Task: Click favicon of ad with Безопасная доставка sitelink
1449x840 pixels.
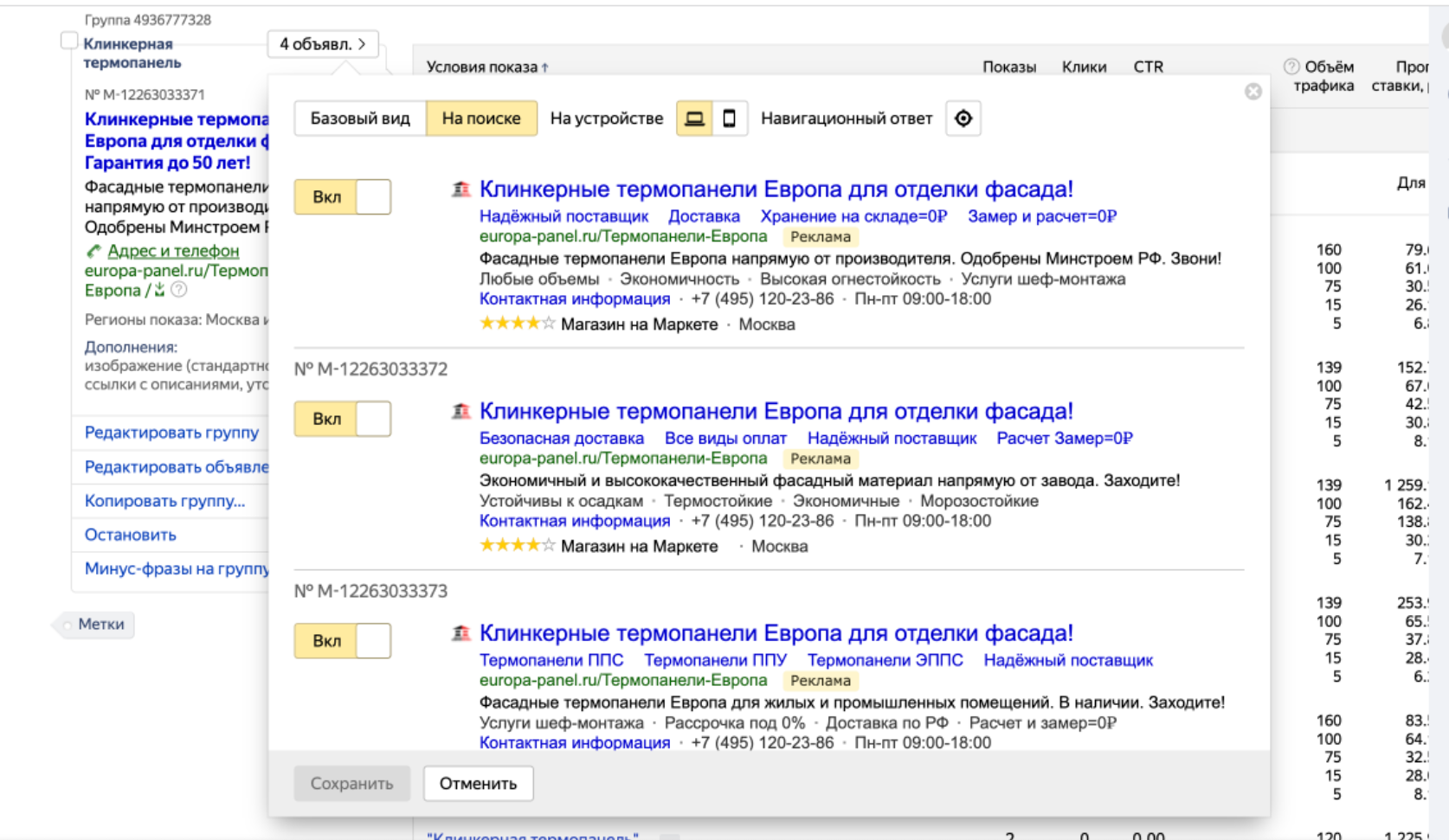Action: 461,411
